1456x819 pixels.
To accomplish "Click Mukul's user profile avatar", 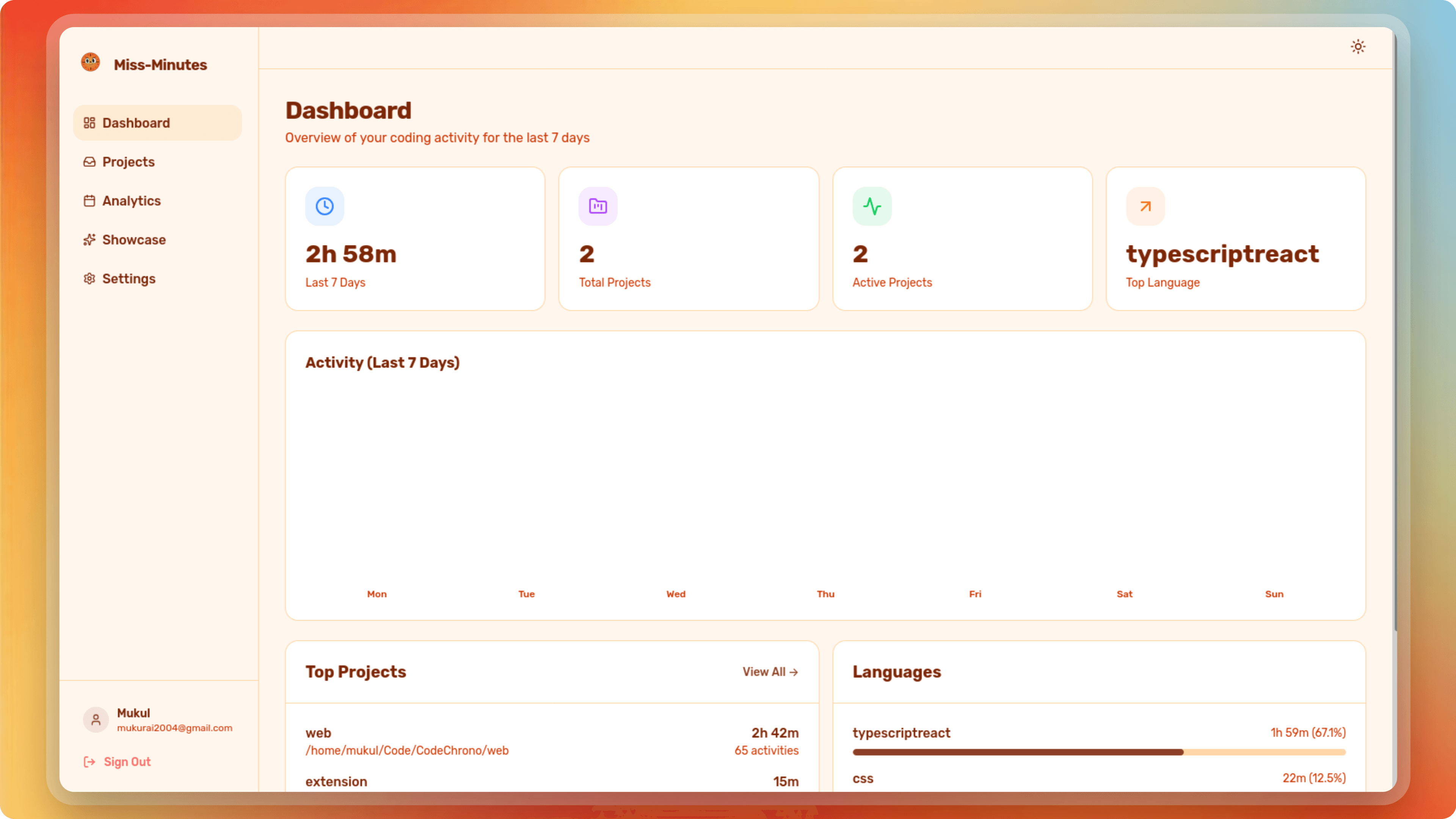I will pyautogui.click(x=96, y=720).
